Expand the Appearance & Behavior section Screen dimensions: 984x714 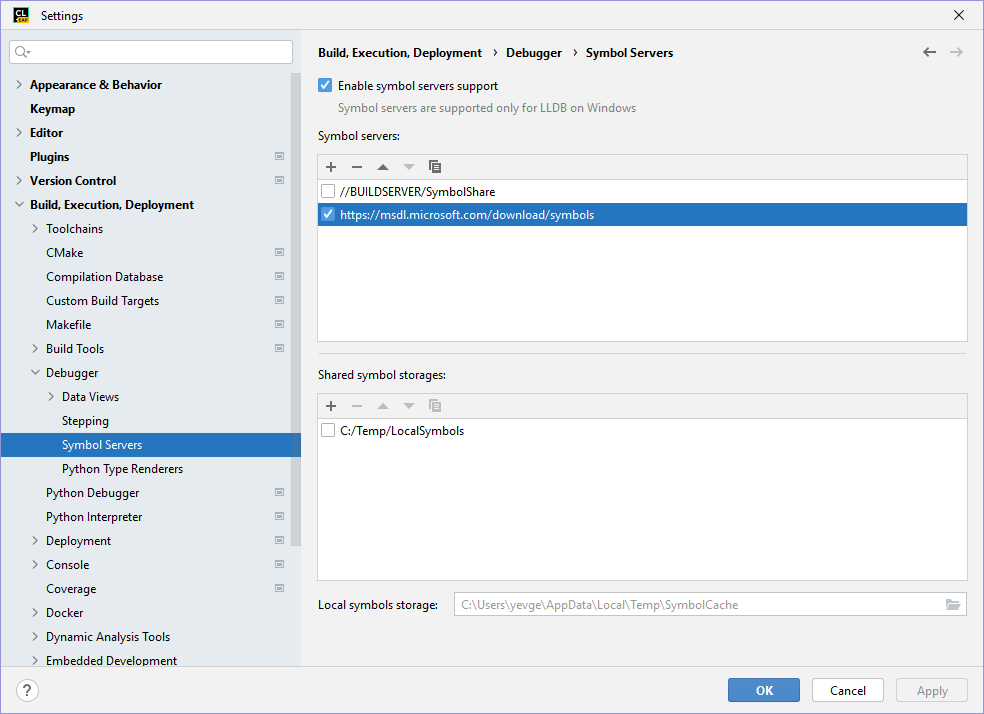[19, 85]
